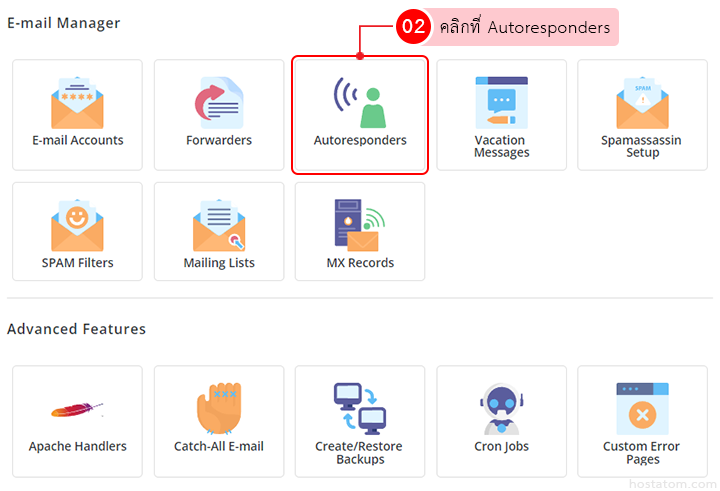Select the "Vacation Messages" text link
This screenshot has width=720, height=491.
coord(501,147)
